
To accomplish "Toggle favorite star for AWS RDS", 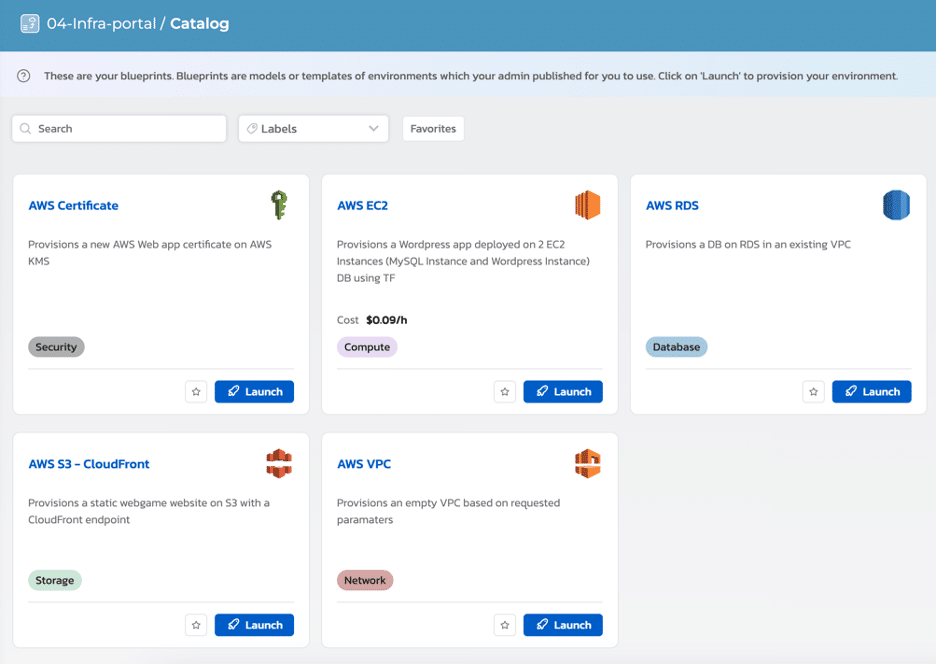I will pyautogui.click(x=814, y=392).
